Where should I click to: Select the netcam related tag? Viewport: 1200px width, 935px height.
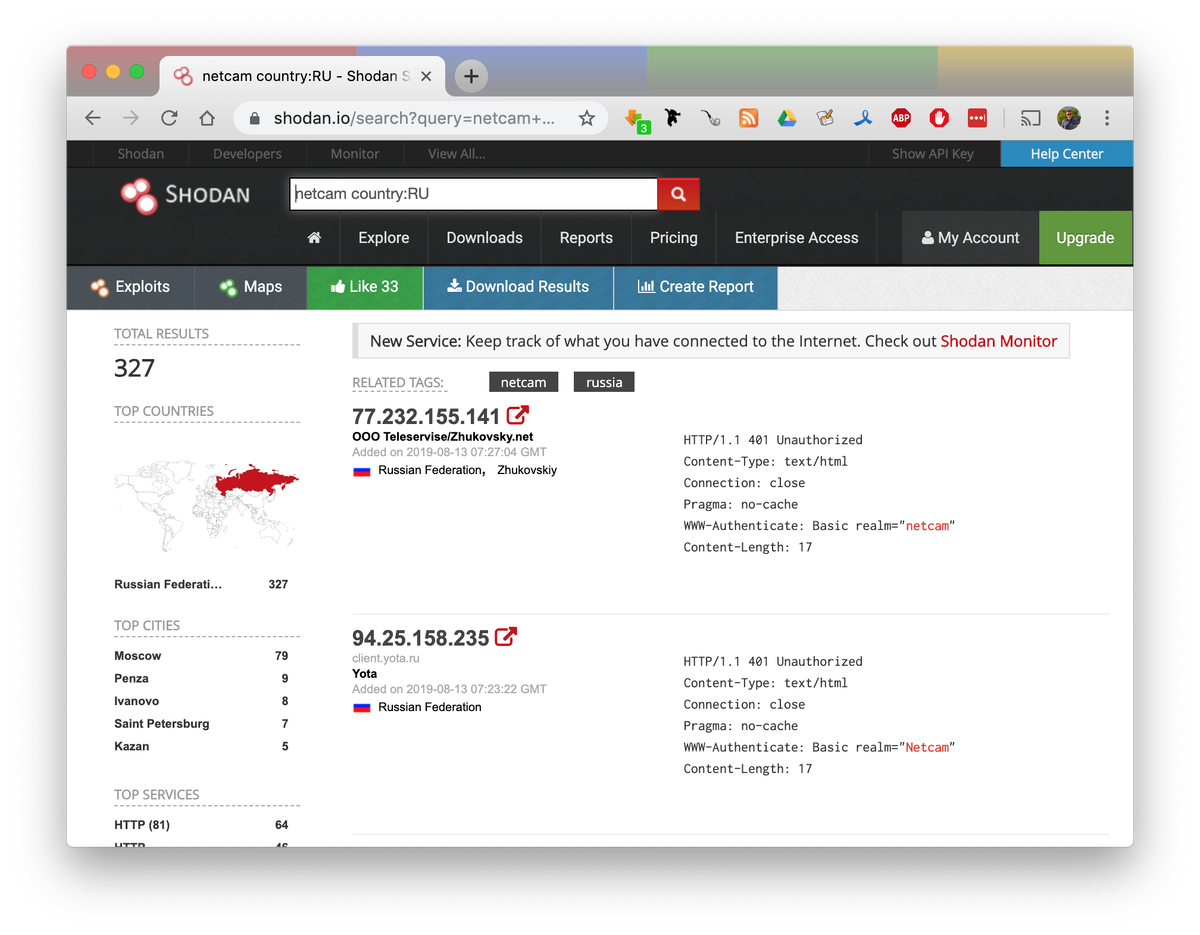tap(524, 382)
